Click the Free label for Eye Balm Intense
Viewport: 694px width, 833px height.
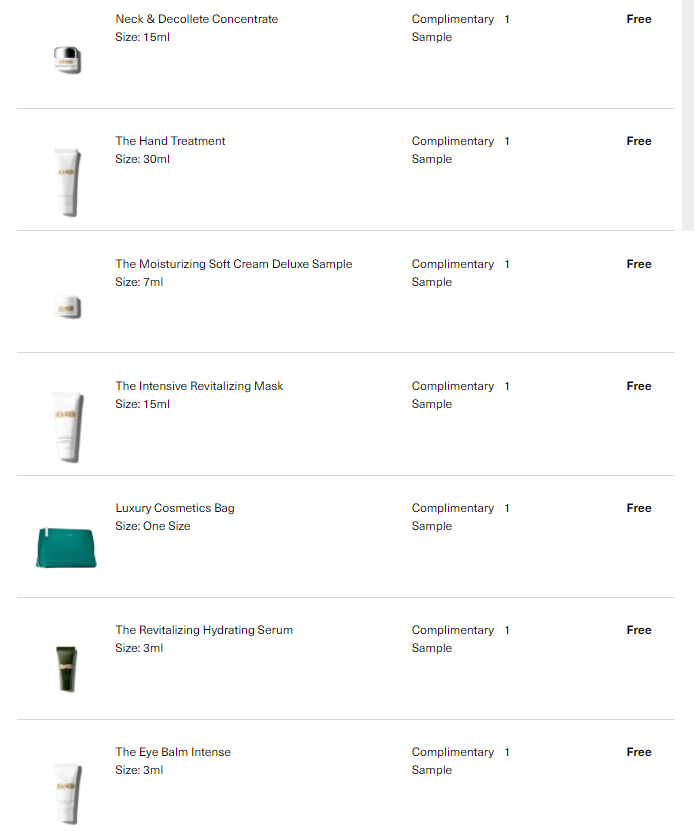639,752
